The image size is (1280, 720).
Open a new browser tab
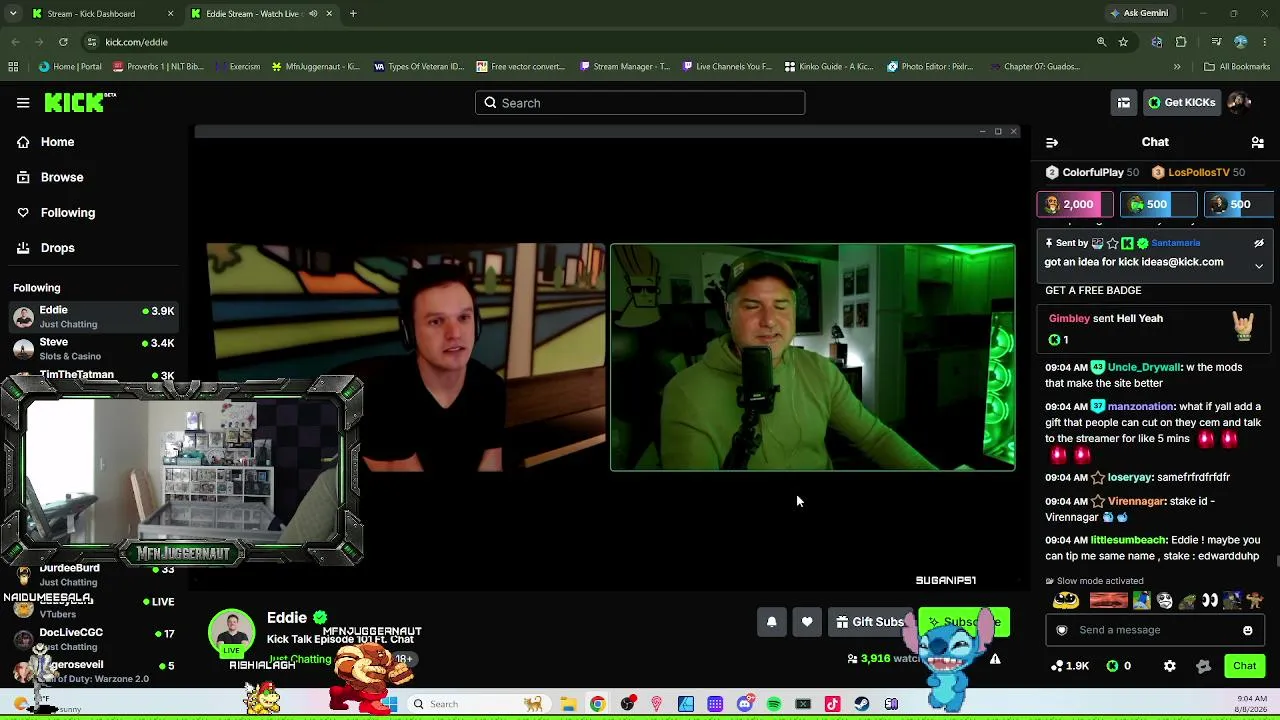353,14
